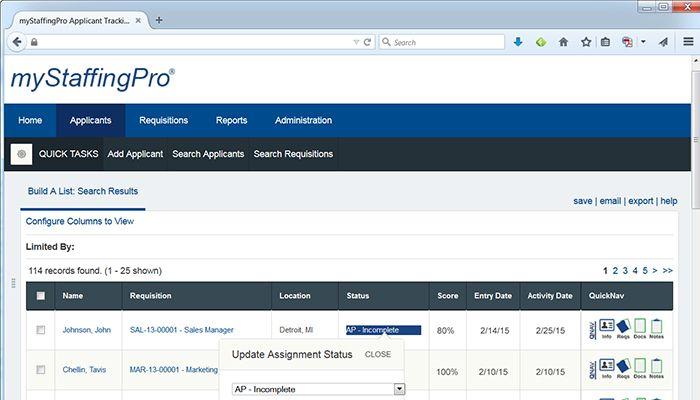The width and height of the screenshot is (700, 400).
Task: Click highlighted AP - Incomplete status cell
Action: [x=383, y=330]
